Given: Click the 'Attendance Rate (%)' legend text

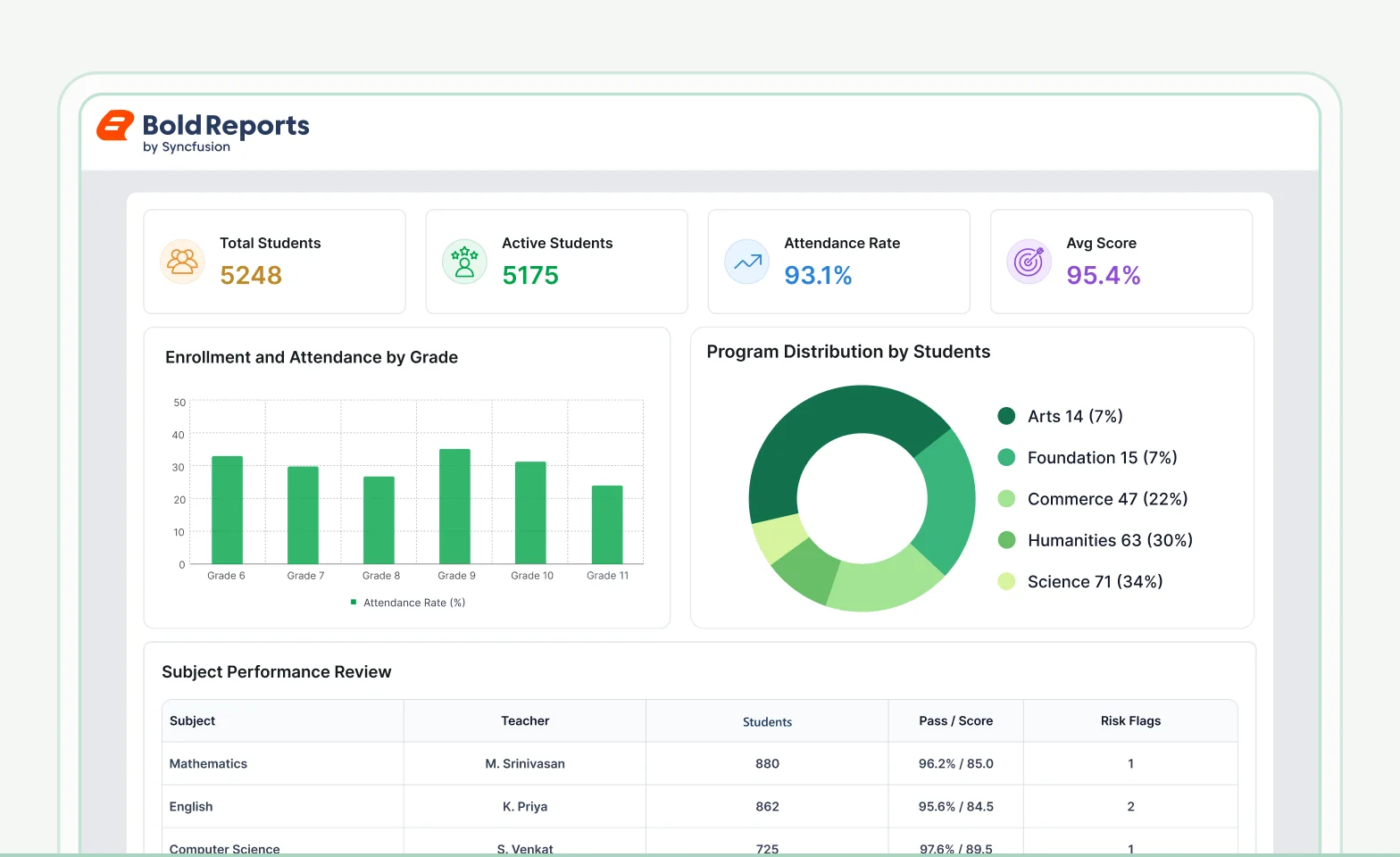Looking at the screenshot, I should pos(414,603).
